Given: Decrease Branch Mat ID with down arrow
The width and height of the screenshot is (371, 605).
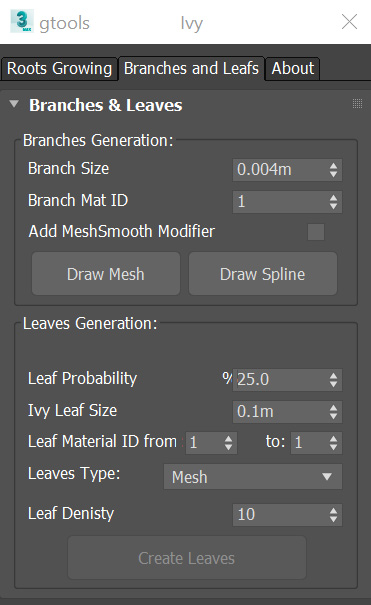Looking at the screenshot, I should pos(334,206).
